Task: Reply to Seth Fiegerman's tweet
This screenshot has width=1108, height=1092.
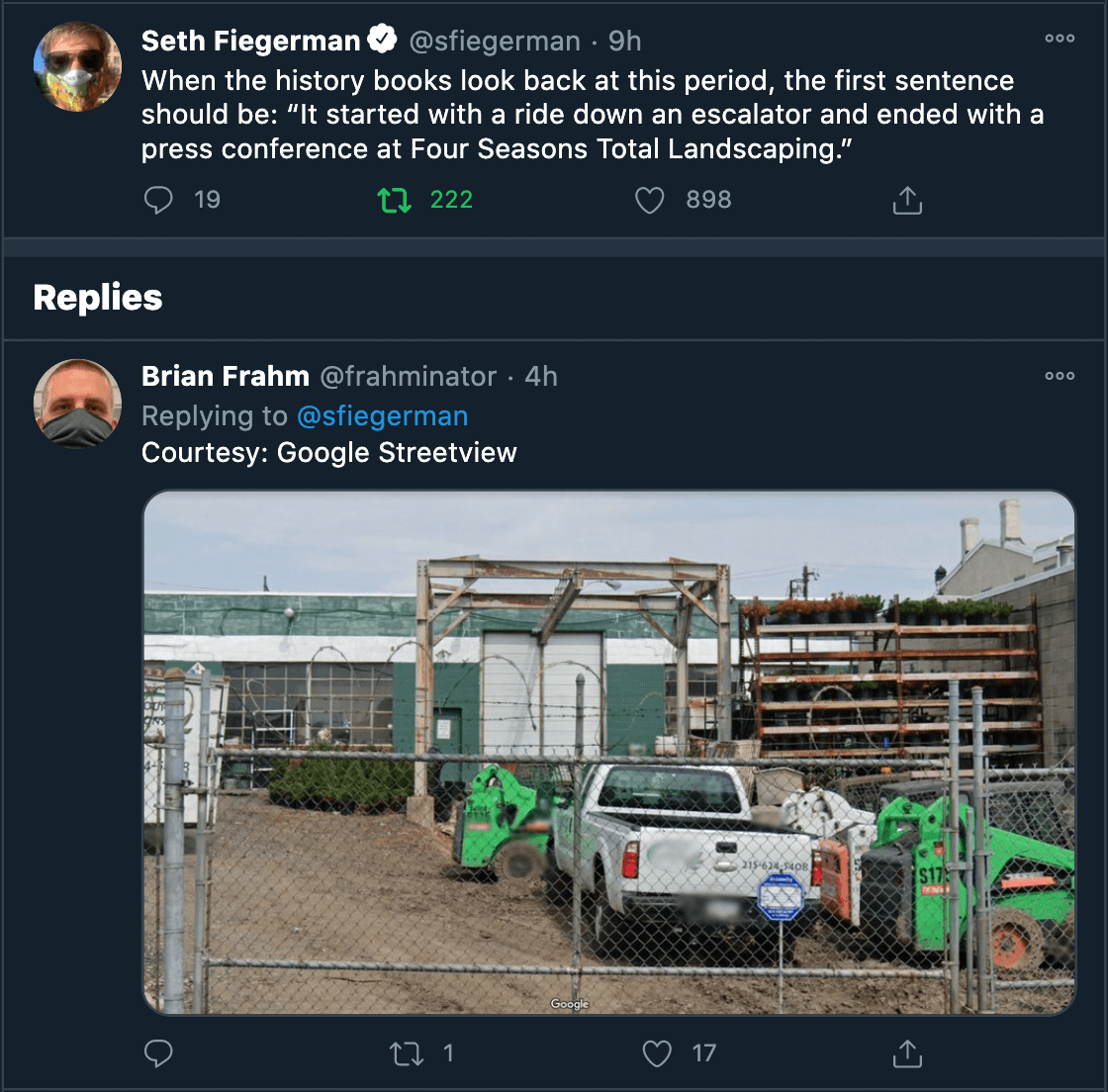Action: click(158, 201)
